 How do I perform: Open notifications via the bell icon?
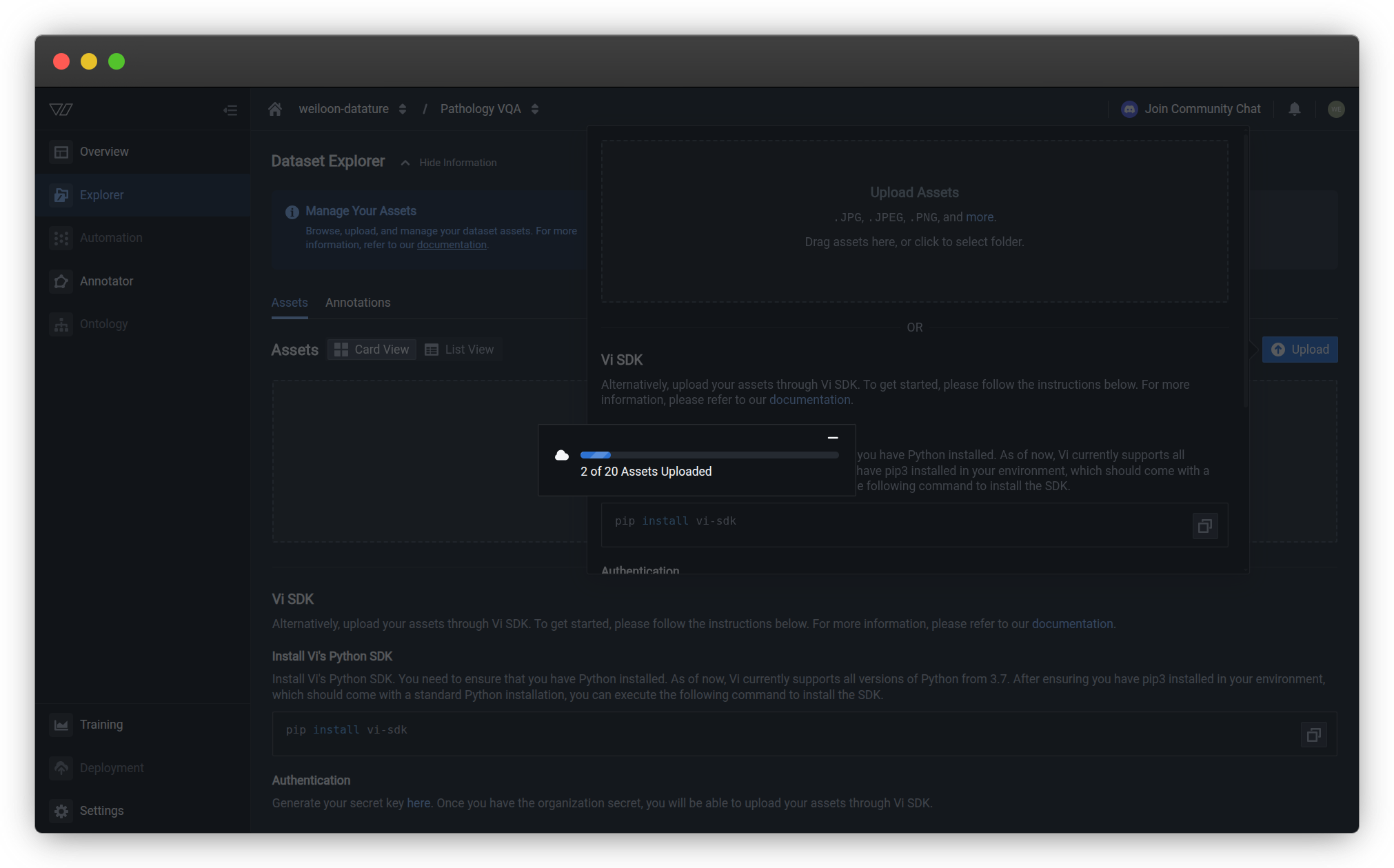pos(1294,108)
